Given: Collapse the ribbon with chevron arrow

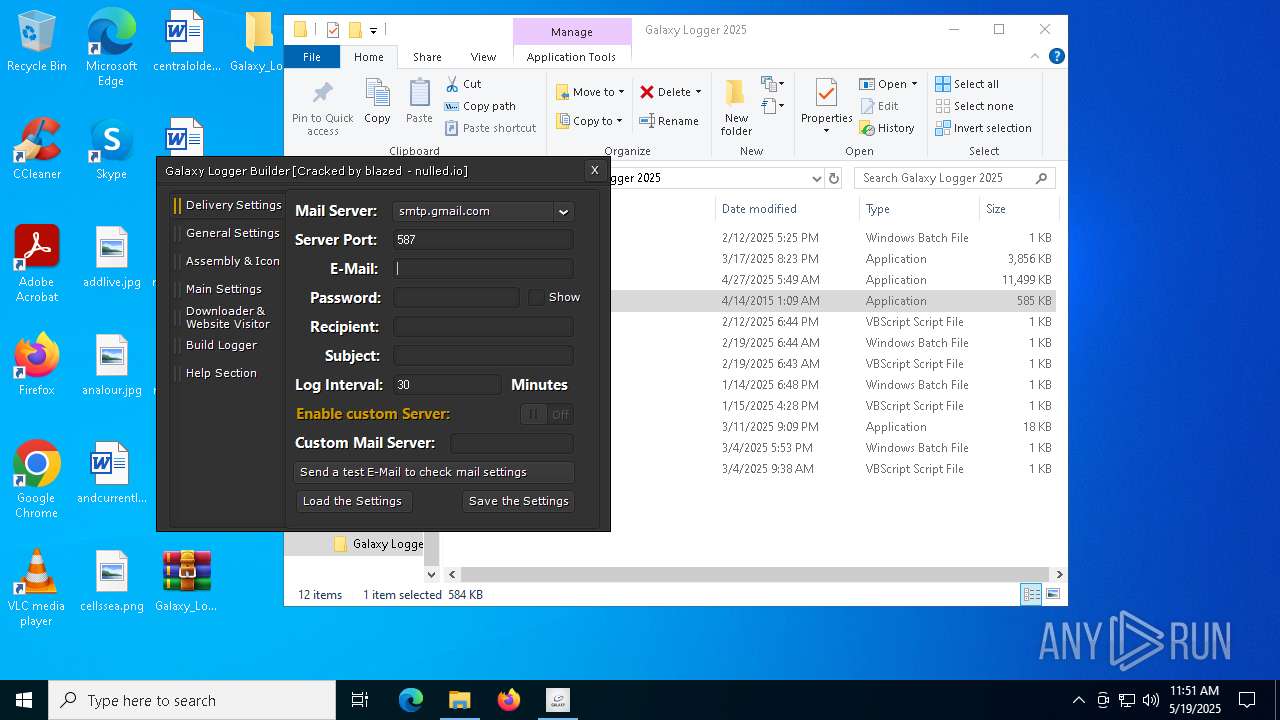Looking at the screenshot, I should click(1034, 57).
